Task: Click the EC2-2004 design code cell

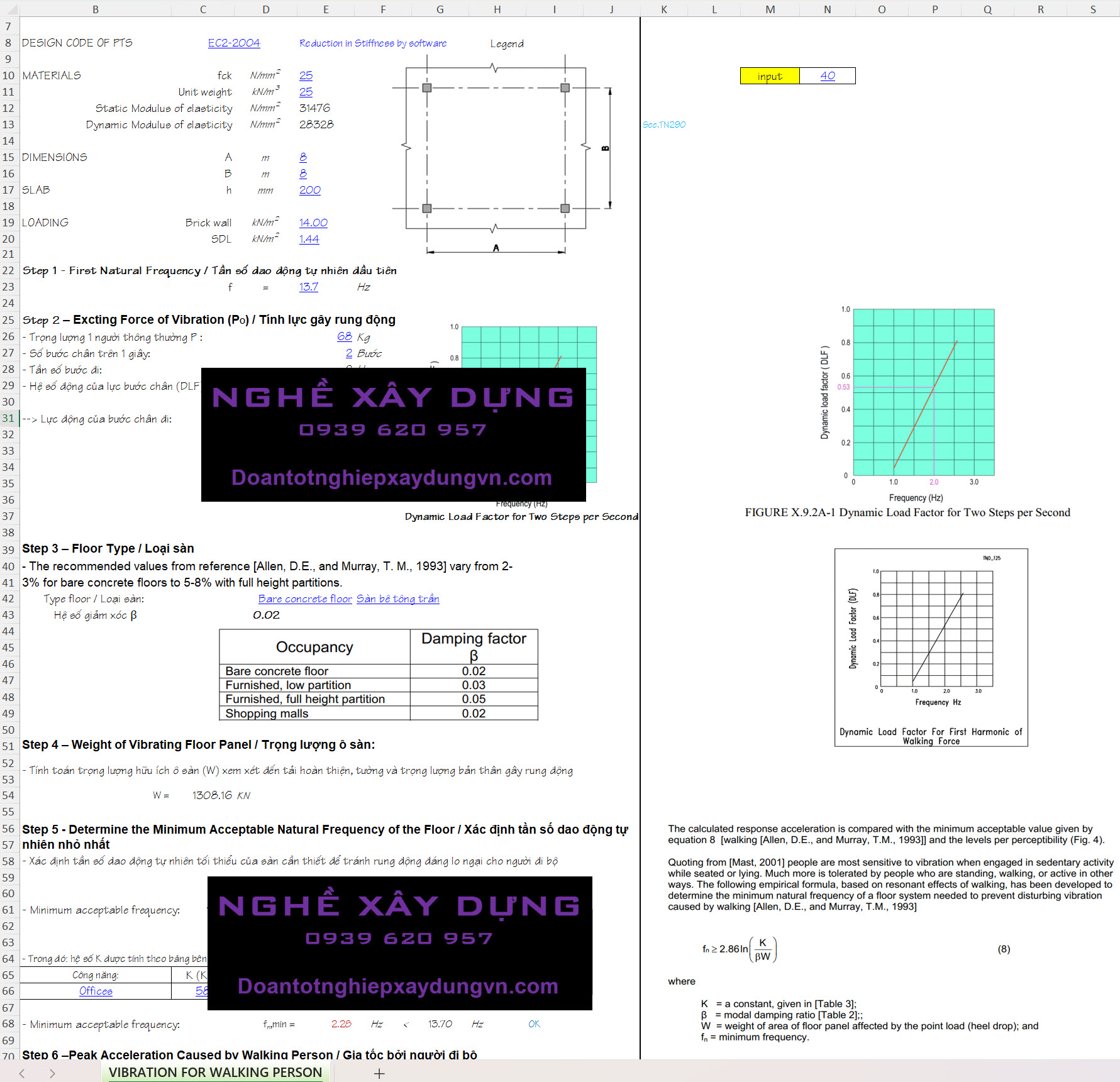Action: [233, 43]
